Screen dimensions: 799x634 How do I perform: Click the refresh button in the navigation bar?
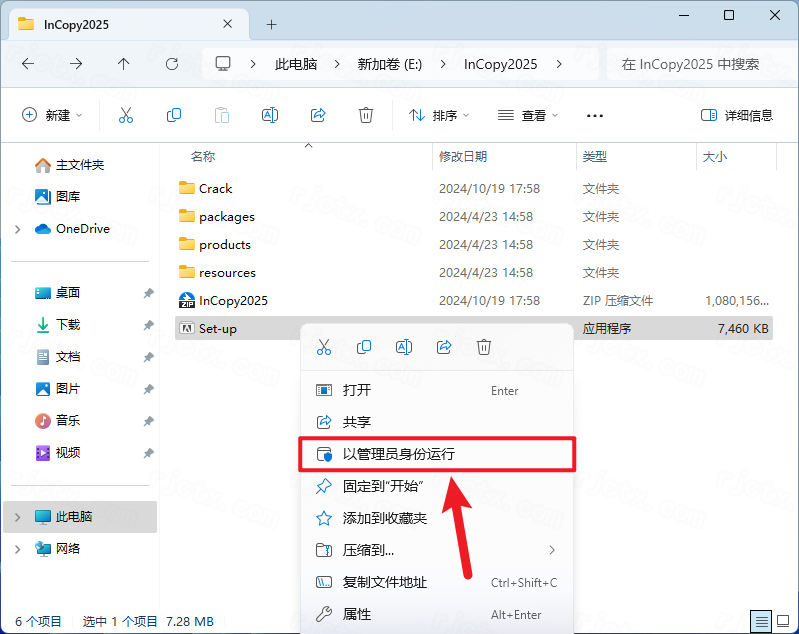click(x=172, y=64)
